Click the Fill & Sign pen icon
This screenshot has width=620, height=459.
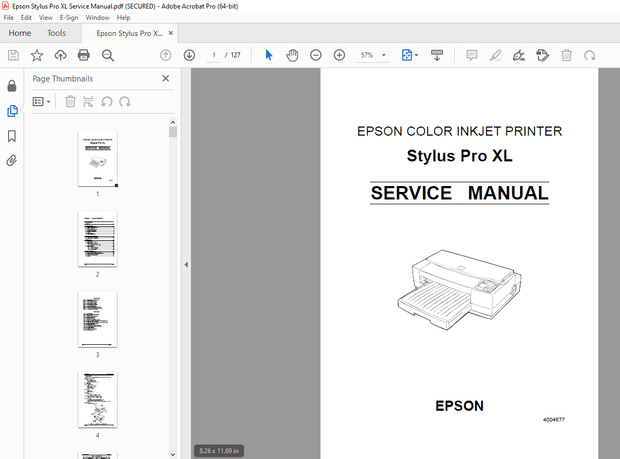[x=518, y=55]
